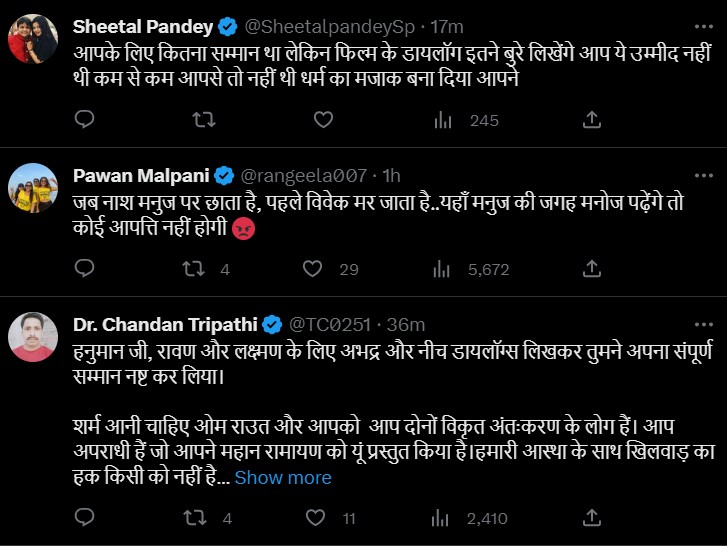The width and height of the screenshot is (727, 546).
Task: Reply to Sheetal Pandey's tweet
Action: [85, 120]
